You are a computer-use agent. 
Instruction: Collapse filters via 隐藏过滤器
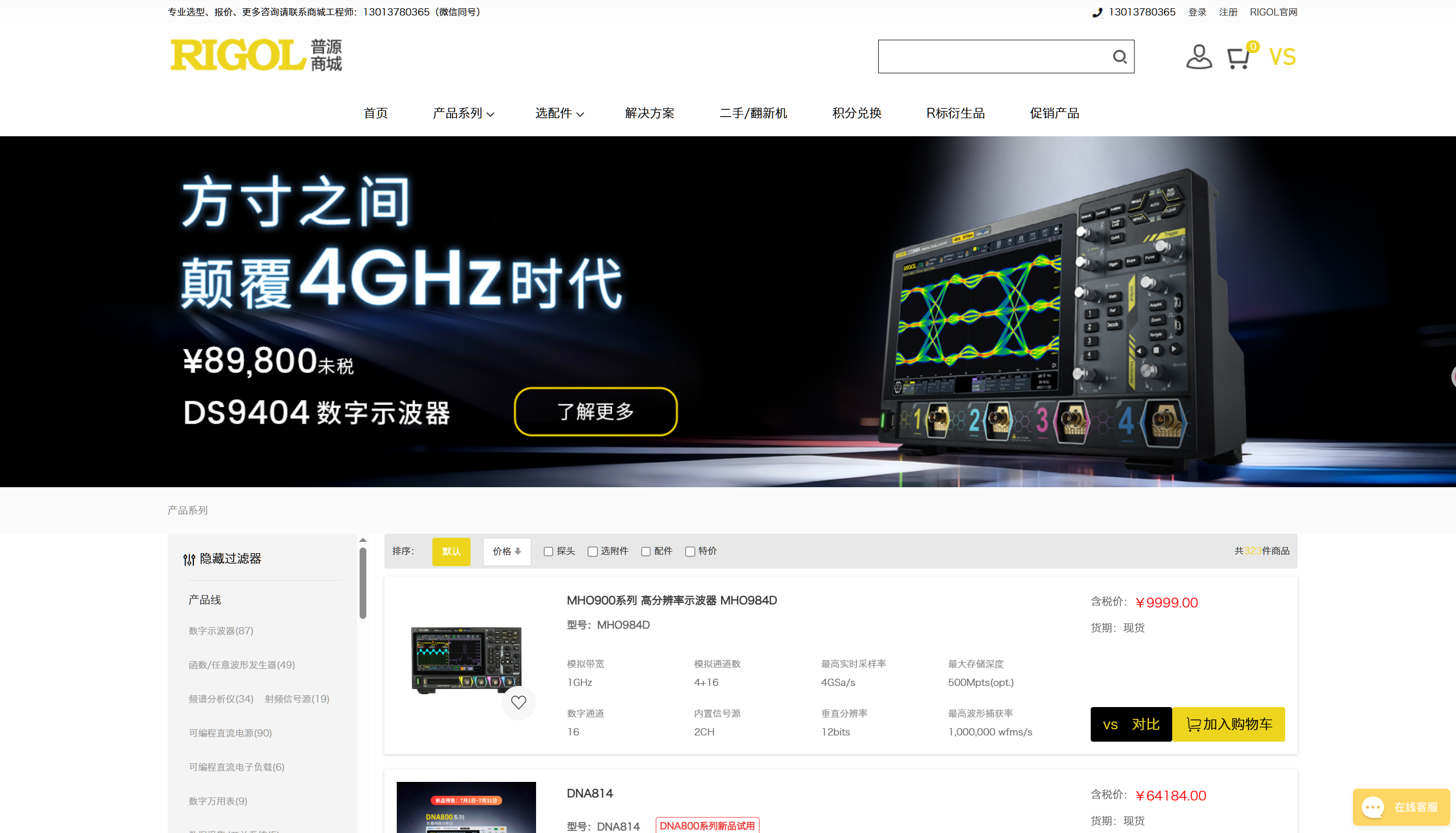(231, 558)
